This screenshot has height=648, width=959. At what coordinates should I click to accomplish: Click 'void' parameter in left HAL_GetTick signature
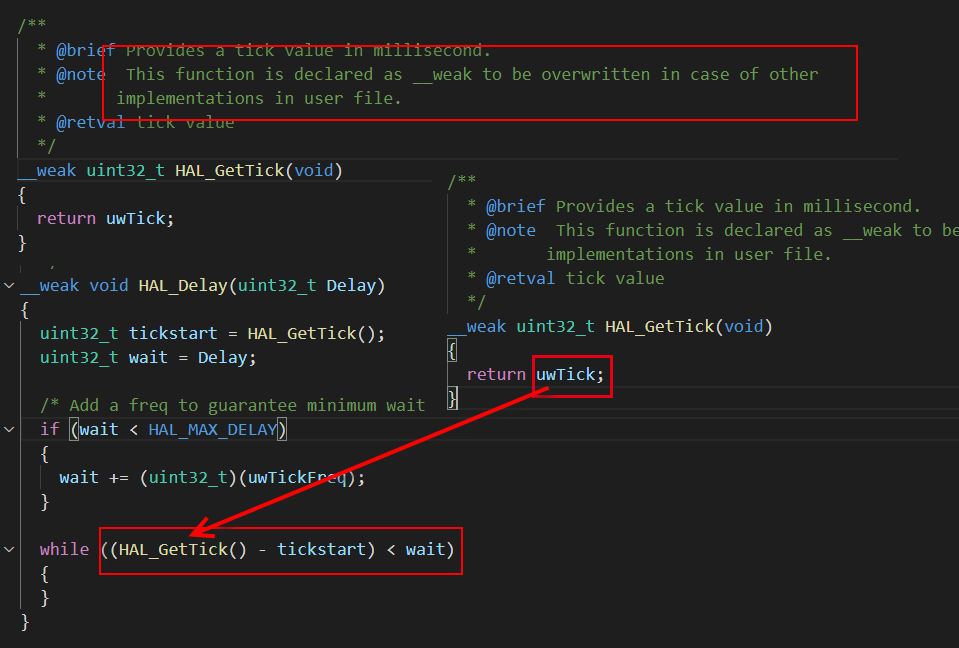click(x=314, y=170)
